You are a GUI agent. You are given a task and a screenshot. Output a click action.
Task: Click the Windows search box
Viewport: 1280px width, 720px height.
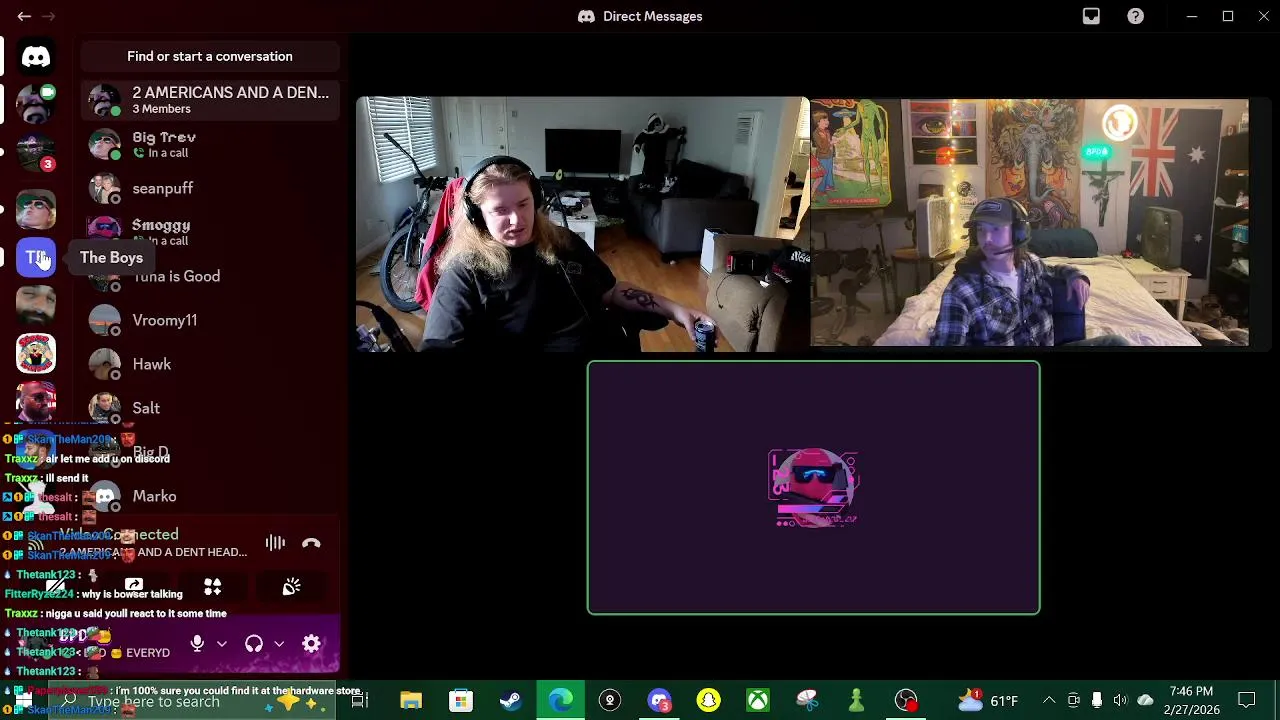click(x=190, y=701)
